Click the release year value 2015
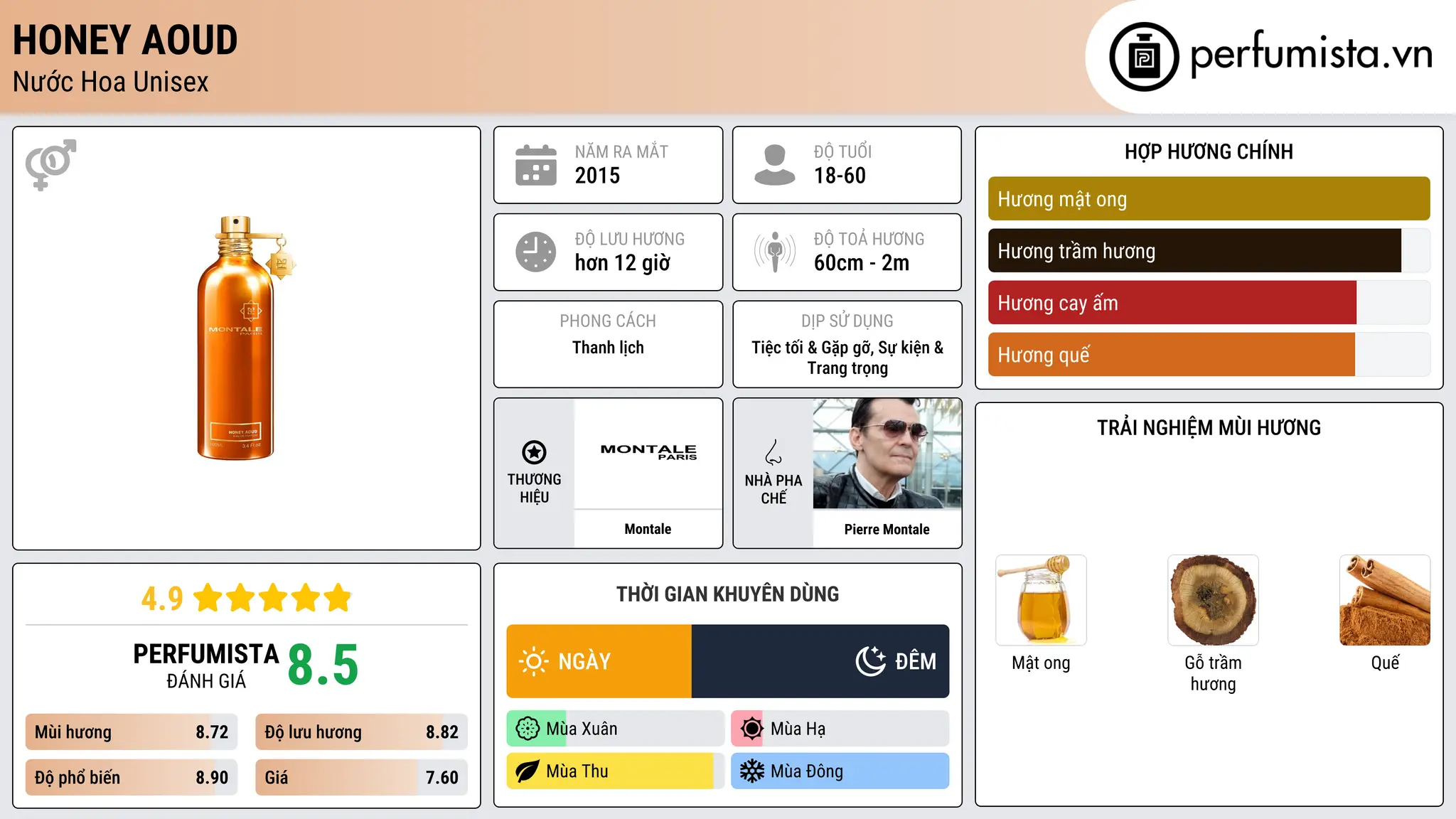The width and height of the screenshot is (1456, 819). tap(597, 176)
